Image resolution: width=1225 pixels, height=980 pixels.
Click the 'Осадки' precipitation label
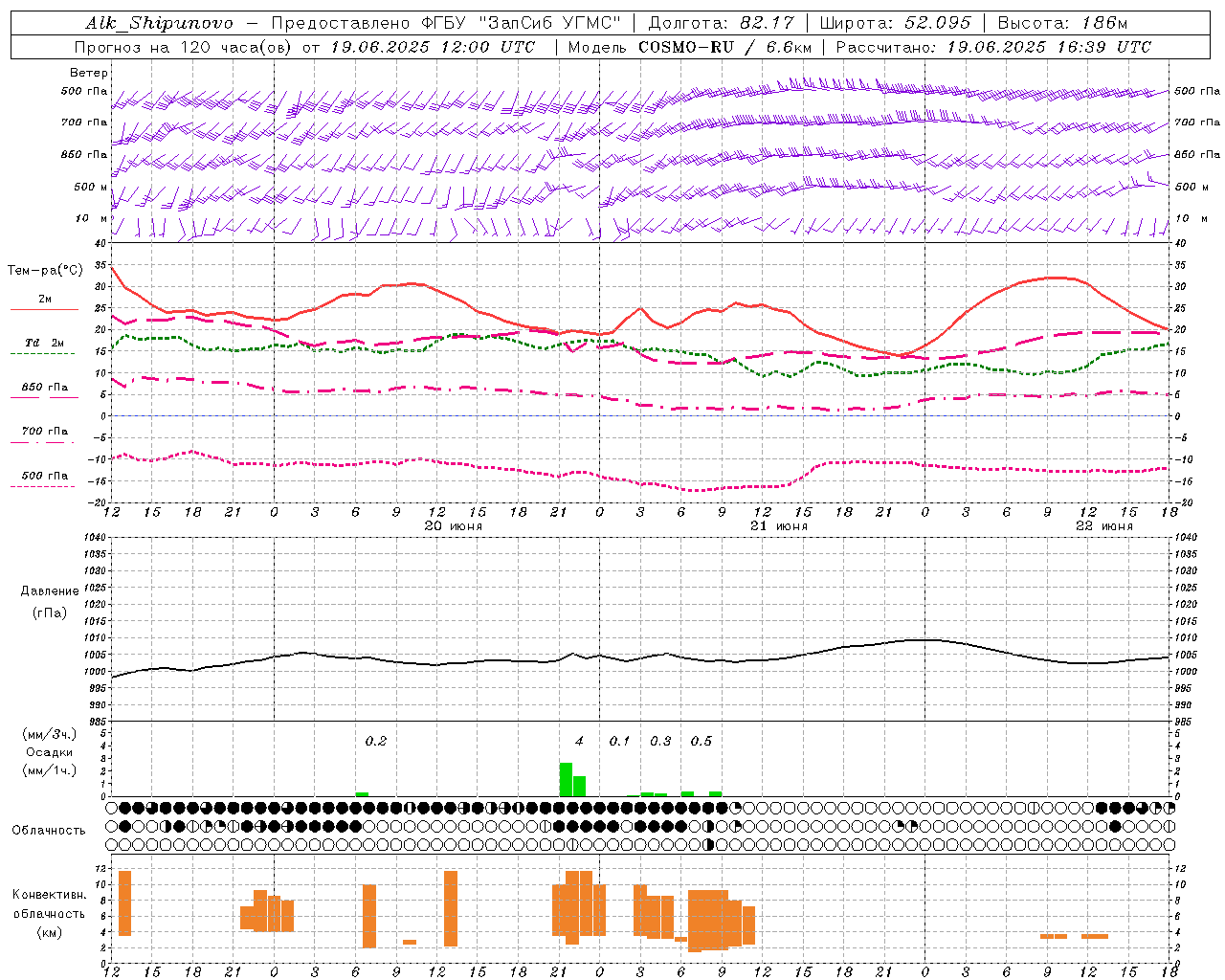[50, 752]
